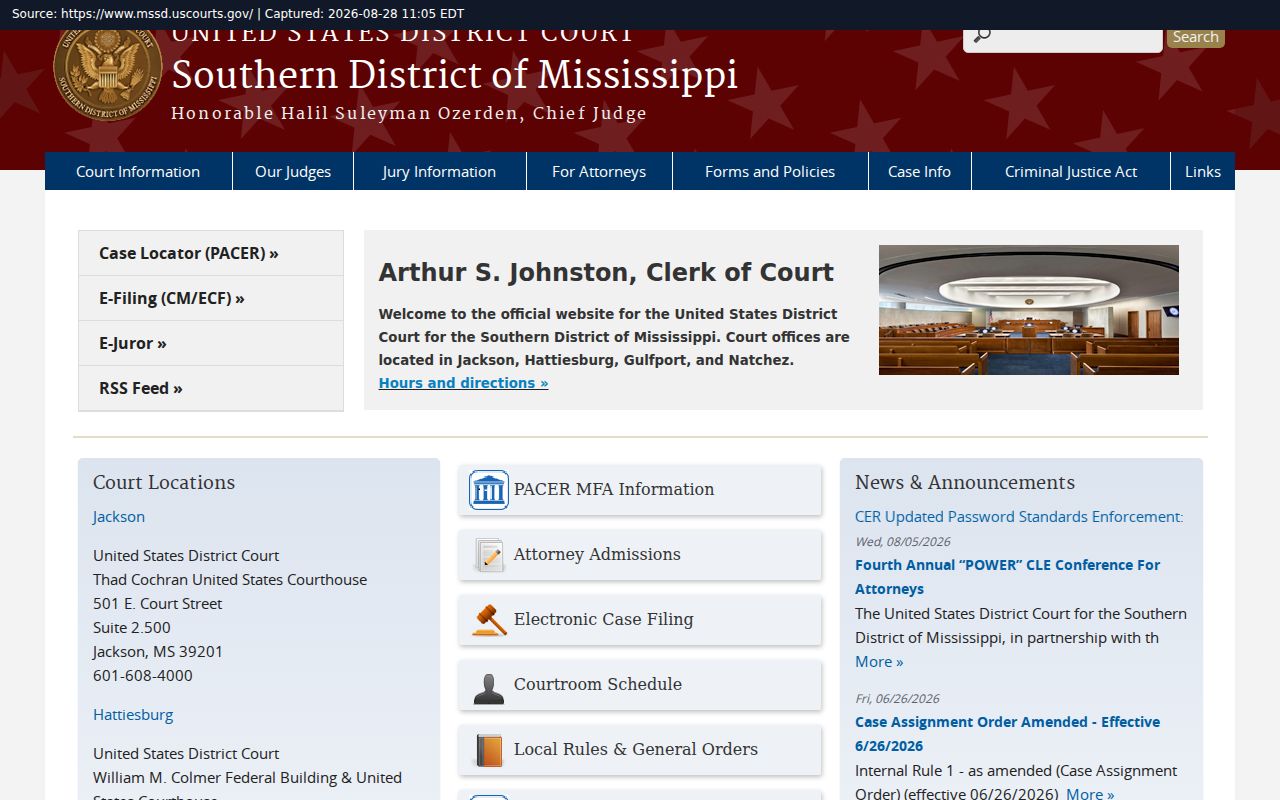This screenshot has height=800, width=1280.
Task: Click the Electronic Case Filing gavel icon
Action: coord(489,620)
